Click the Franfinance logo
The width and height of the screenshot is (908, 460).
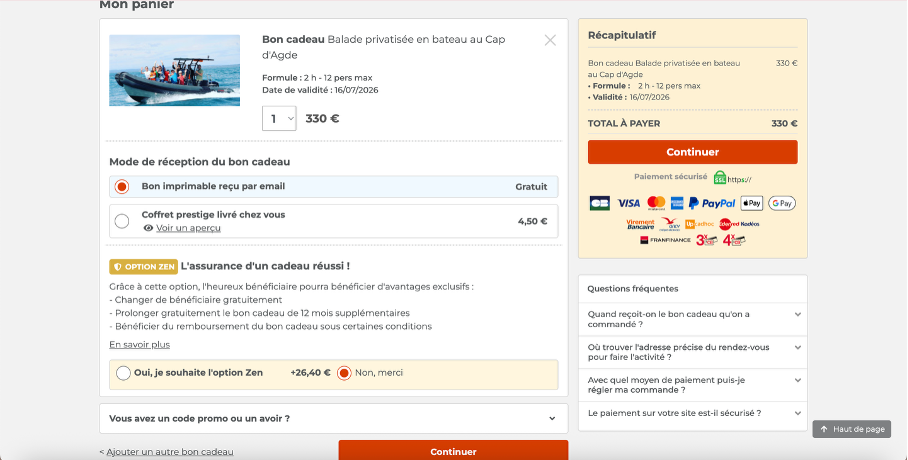665,240
